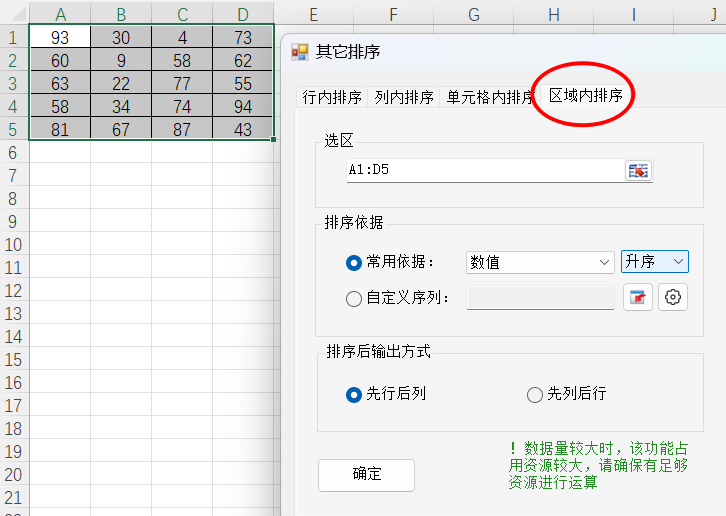Switch to the 行内排序 tab
The width and height of the screenshot is (726, 516).
(x=332, y=97)
